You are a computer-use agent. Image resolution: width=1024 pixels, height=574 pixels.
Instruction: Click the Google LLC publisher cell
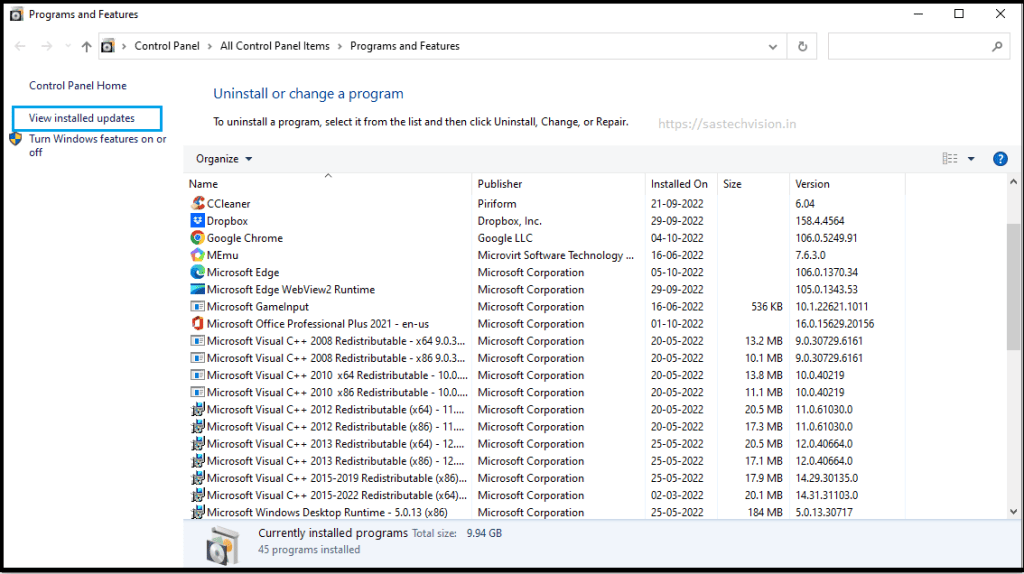coord(505,238)
